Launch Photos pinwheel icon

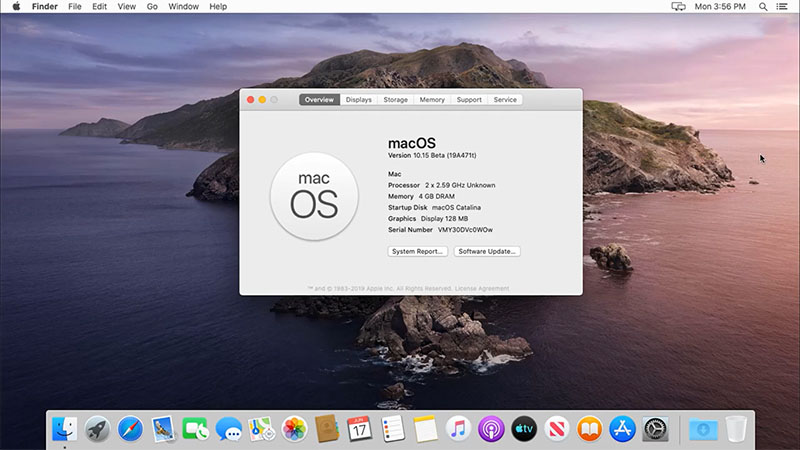pos(294,429)
